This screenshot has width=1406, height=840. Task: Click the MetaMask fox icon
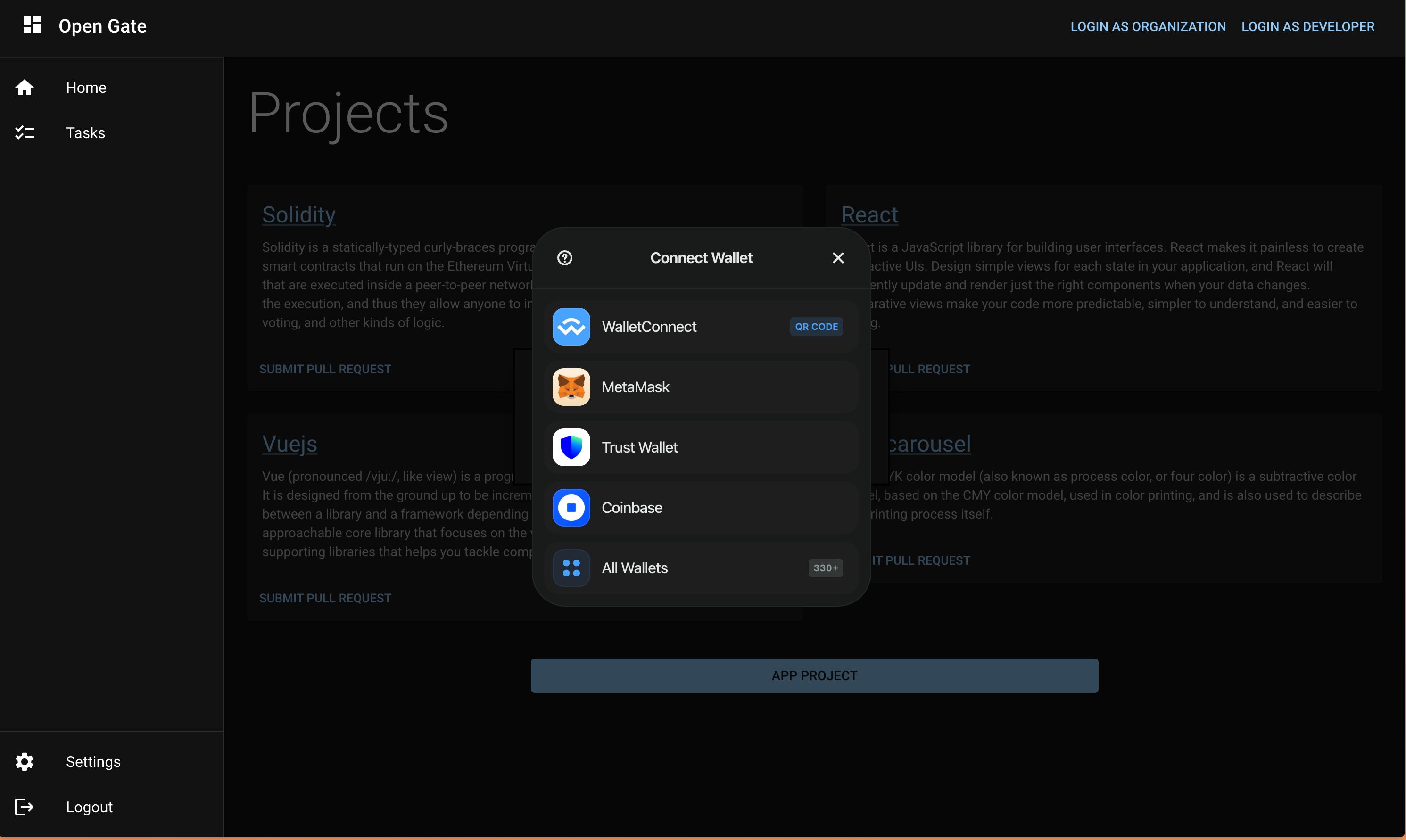pyautogui.click(x=571, y=387)
